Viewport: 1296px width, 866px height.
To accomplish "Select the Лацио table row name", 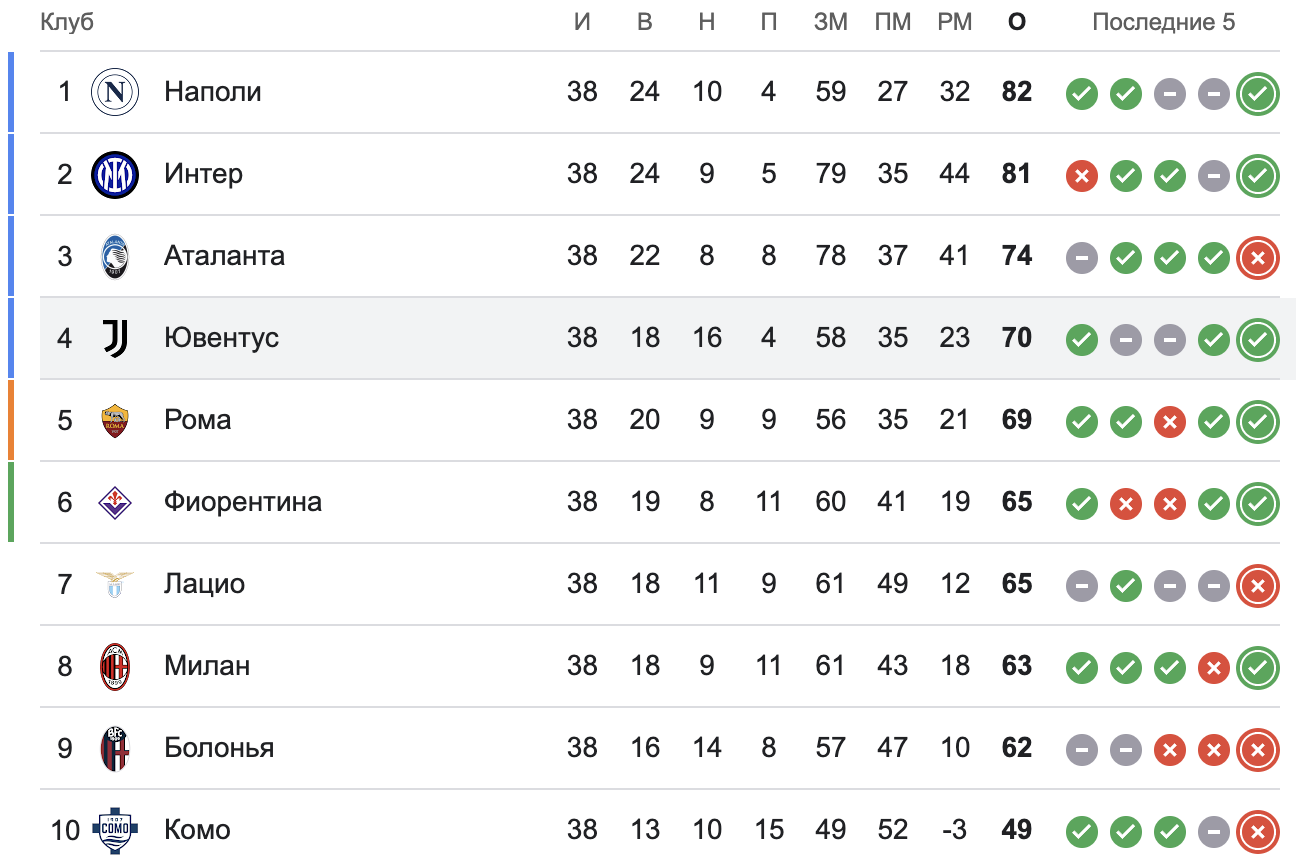I will 204,584.
